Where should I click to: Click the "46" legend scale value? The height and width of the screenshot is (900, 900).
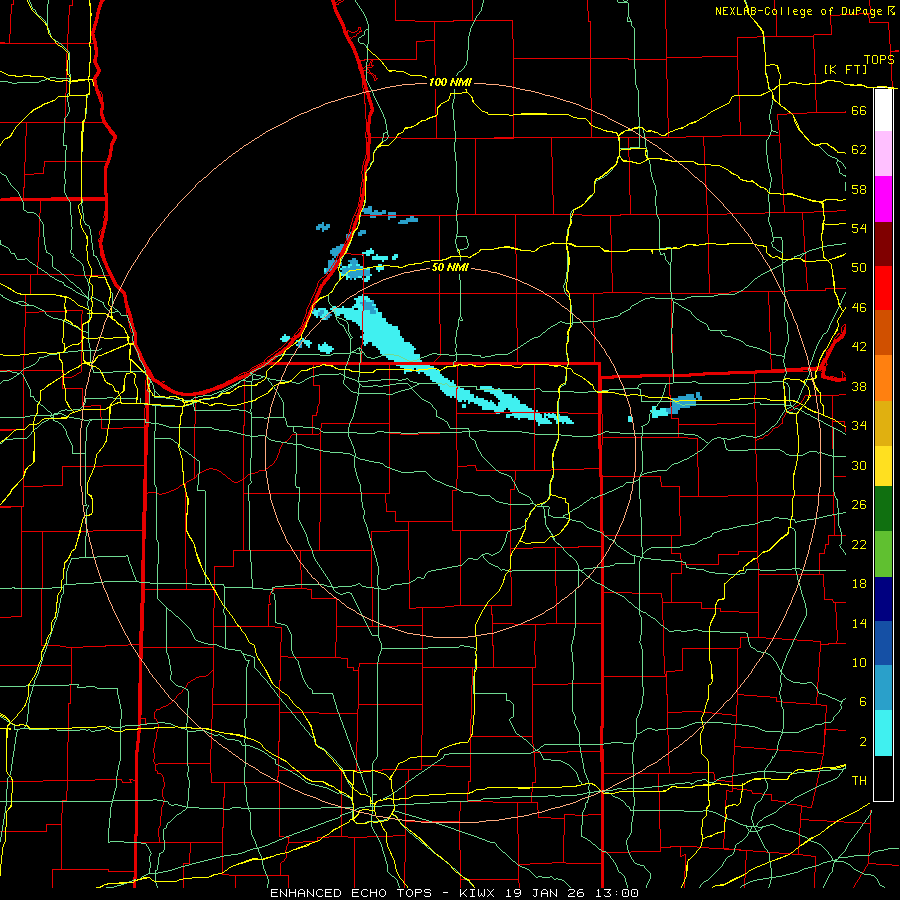coord(859,308)
